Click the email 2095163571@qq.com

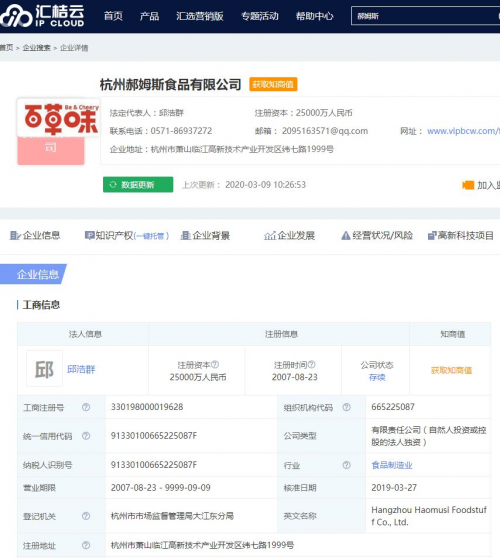coord(325,131)
